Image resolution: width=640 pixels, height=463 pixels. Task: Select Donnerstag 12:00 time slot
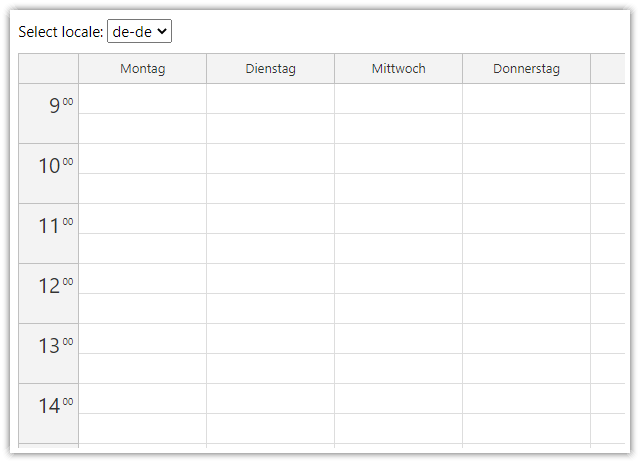526,279
